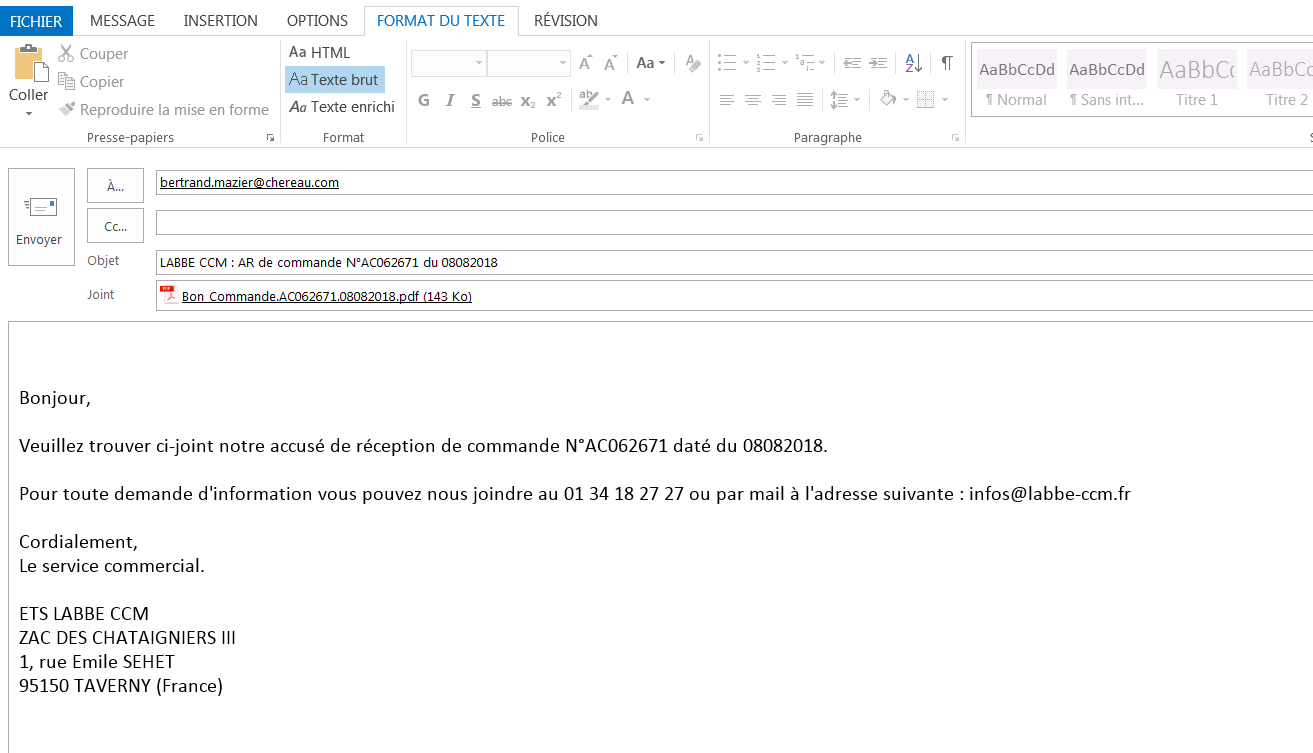Toggle underline (S) formatting
Image resolution: width=1313 pixels, height=753 pixels.
coord(476,100)
